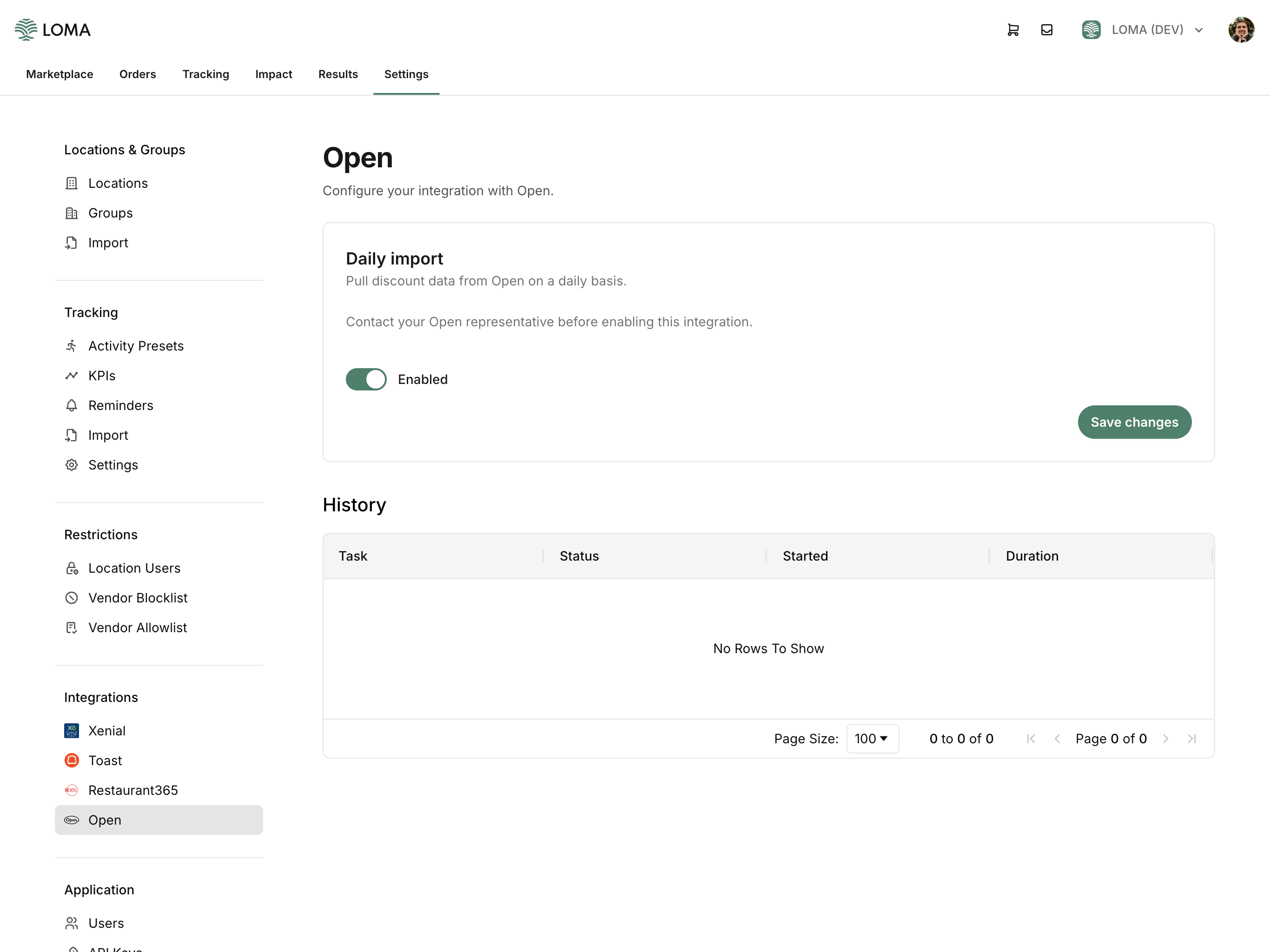Open the Restaurant365 integration

pos(133,790)
